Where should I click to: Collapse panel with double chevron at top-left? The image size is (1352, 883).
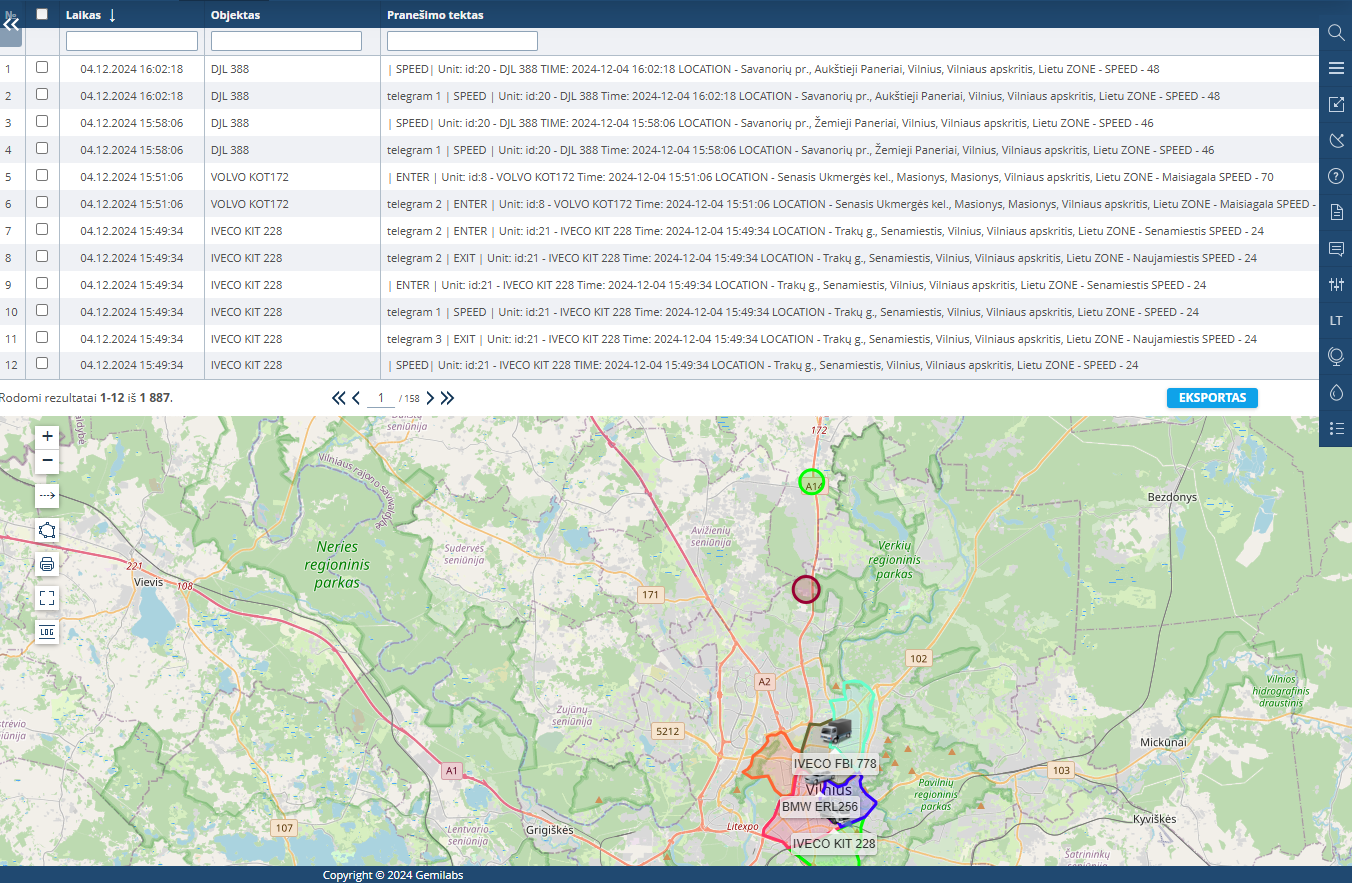11,25
